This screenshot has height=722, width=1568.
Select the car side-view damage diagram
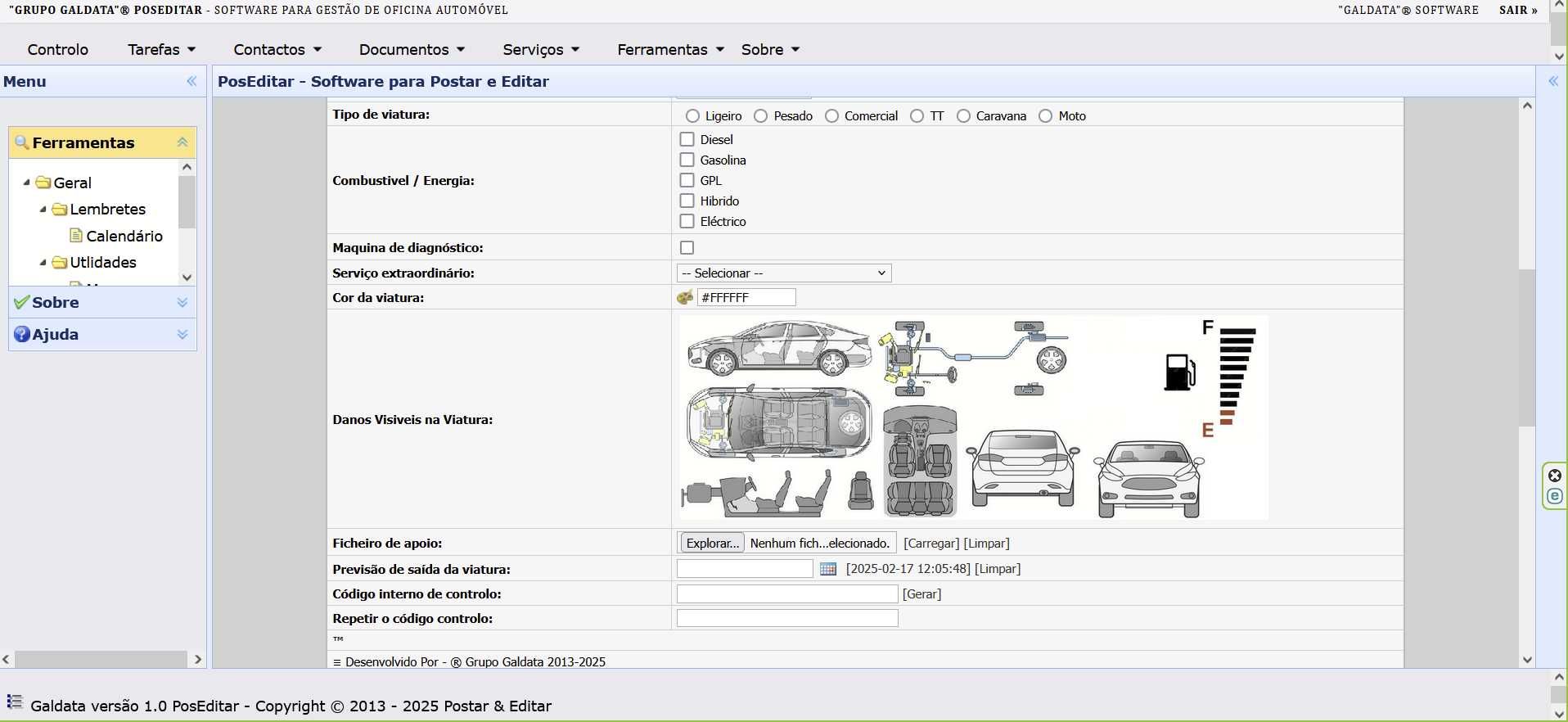(x=779, y=348)
